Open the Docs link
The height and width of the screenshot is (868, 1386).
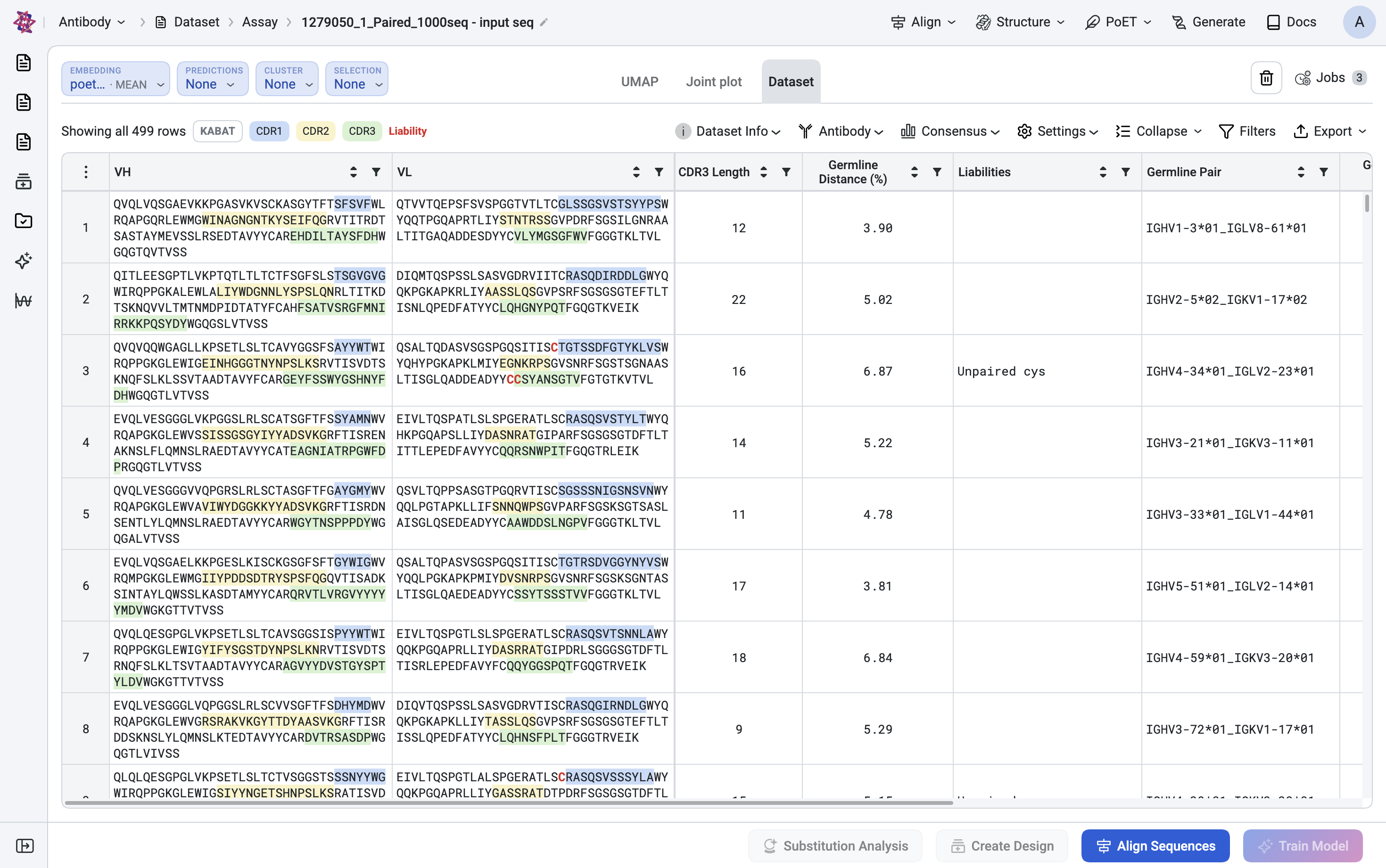tap(1292, 22)
